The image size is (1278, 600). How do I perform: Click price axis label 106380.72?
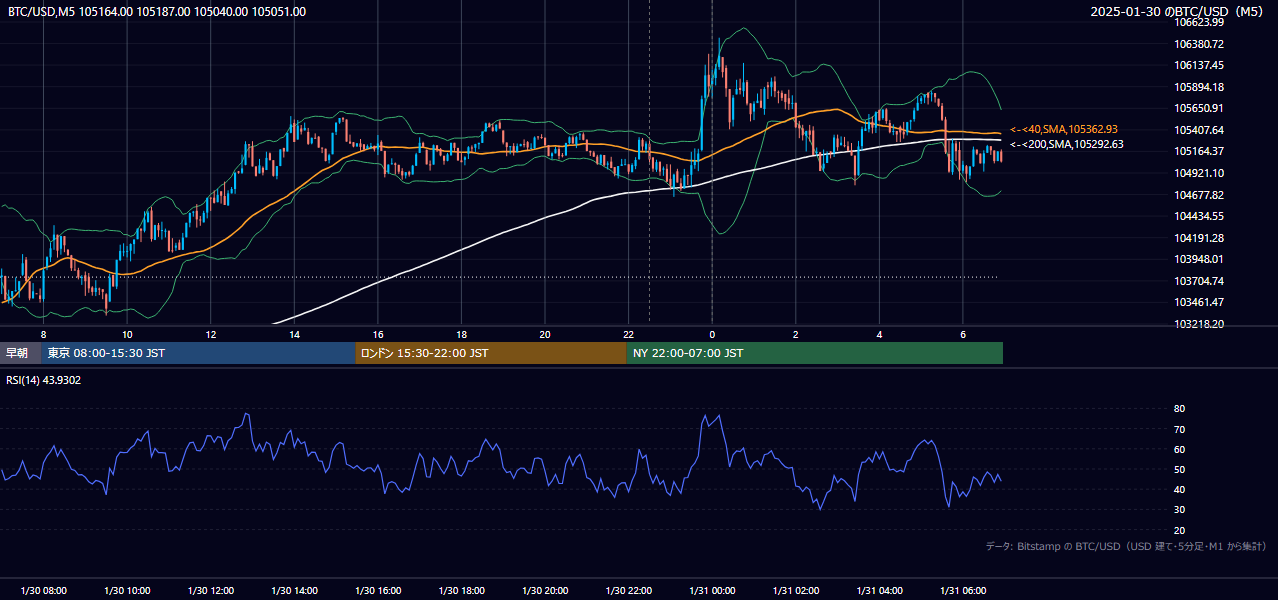[x=1199, y=44]
